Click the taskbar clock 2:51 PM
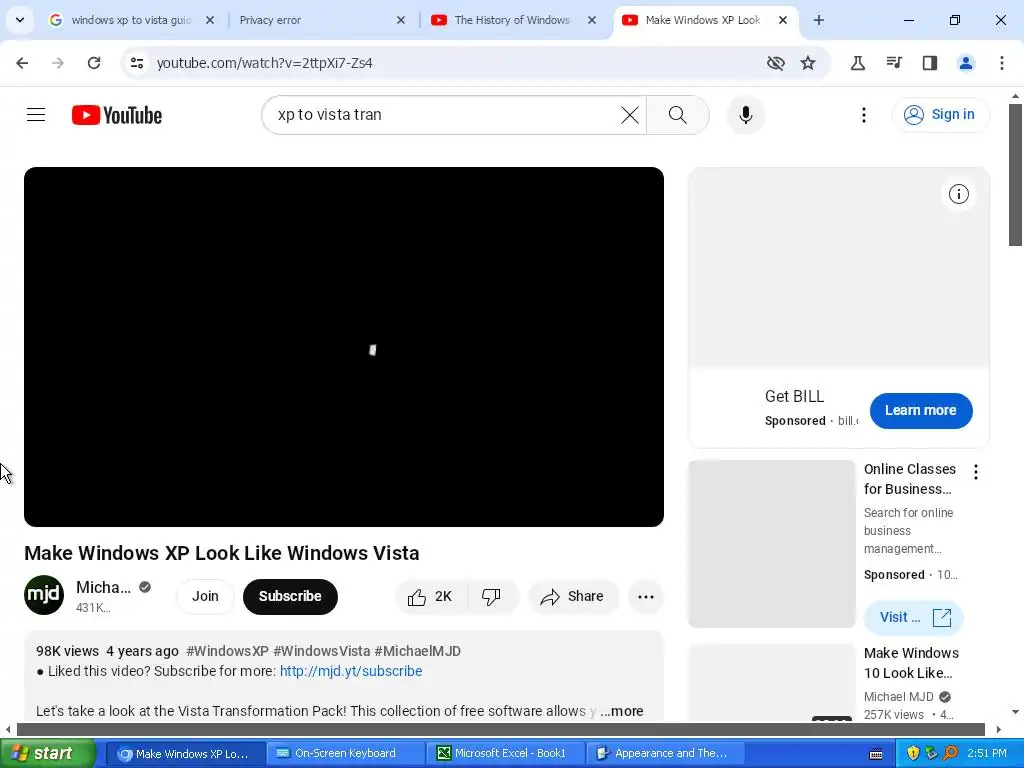 point(987,754)
